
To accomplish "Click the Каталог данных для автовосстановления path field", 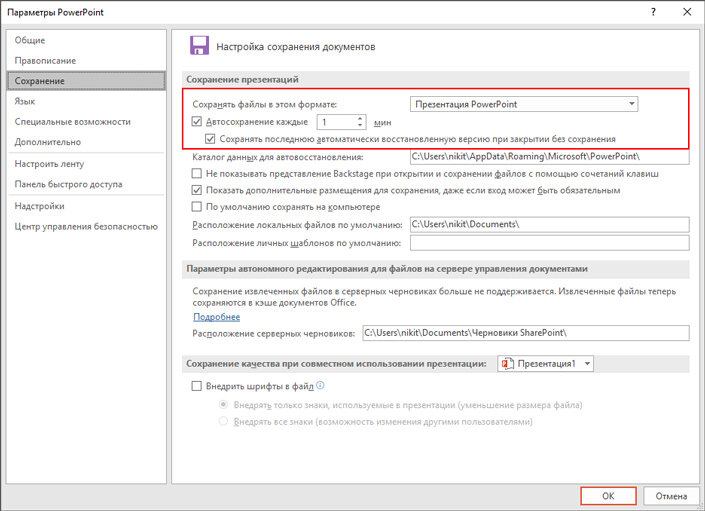I will pos(549,157).
